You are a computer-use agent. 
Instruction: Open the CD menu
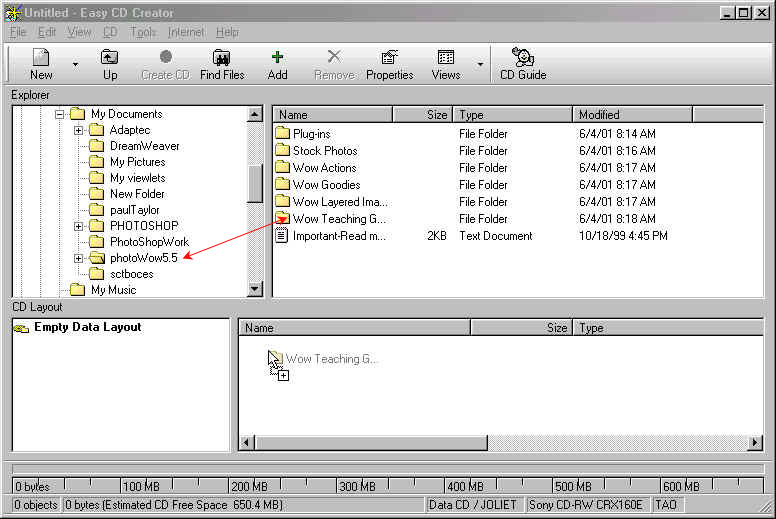110,32
